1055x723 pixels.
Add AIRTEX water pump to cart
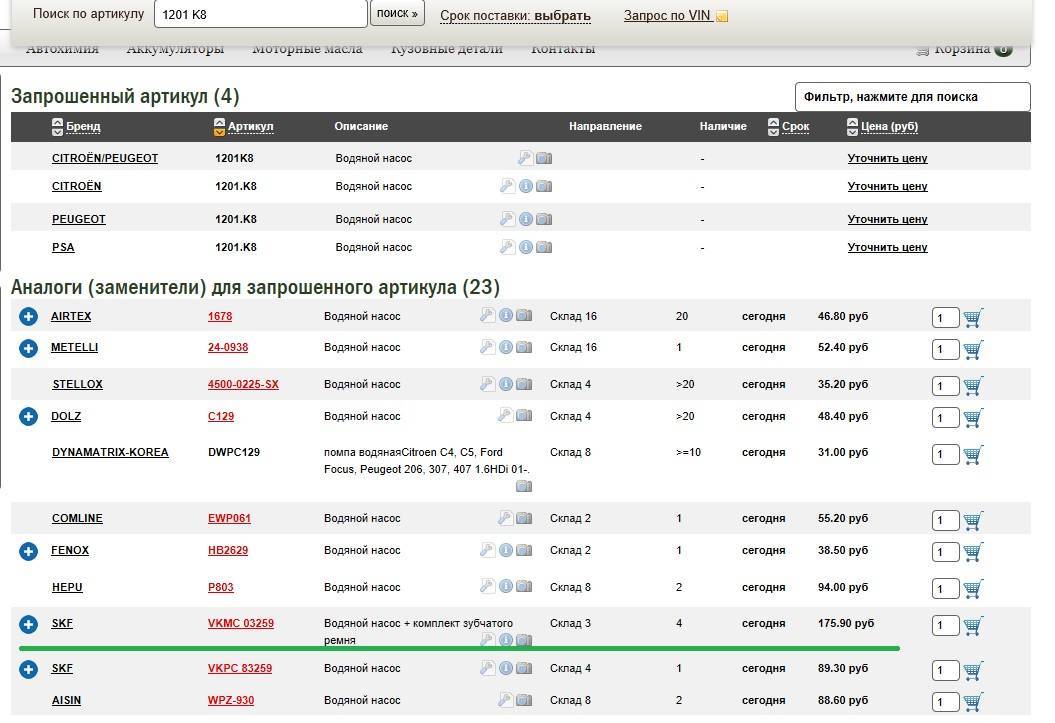pos(973,318)
